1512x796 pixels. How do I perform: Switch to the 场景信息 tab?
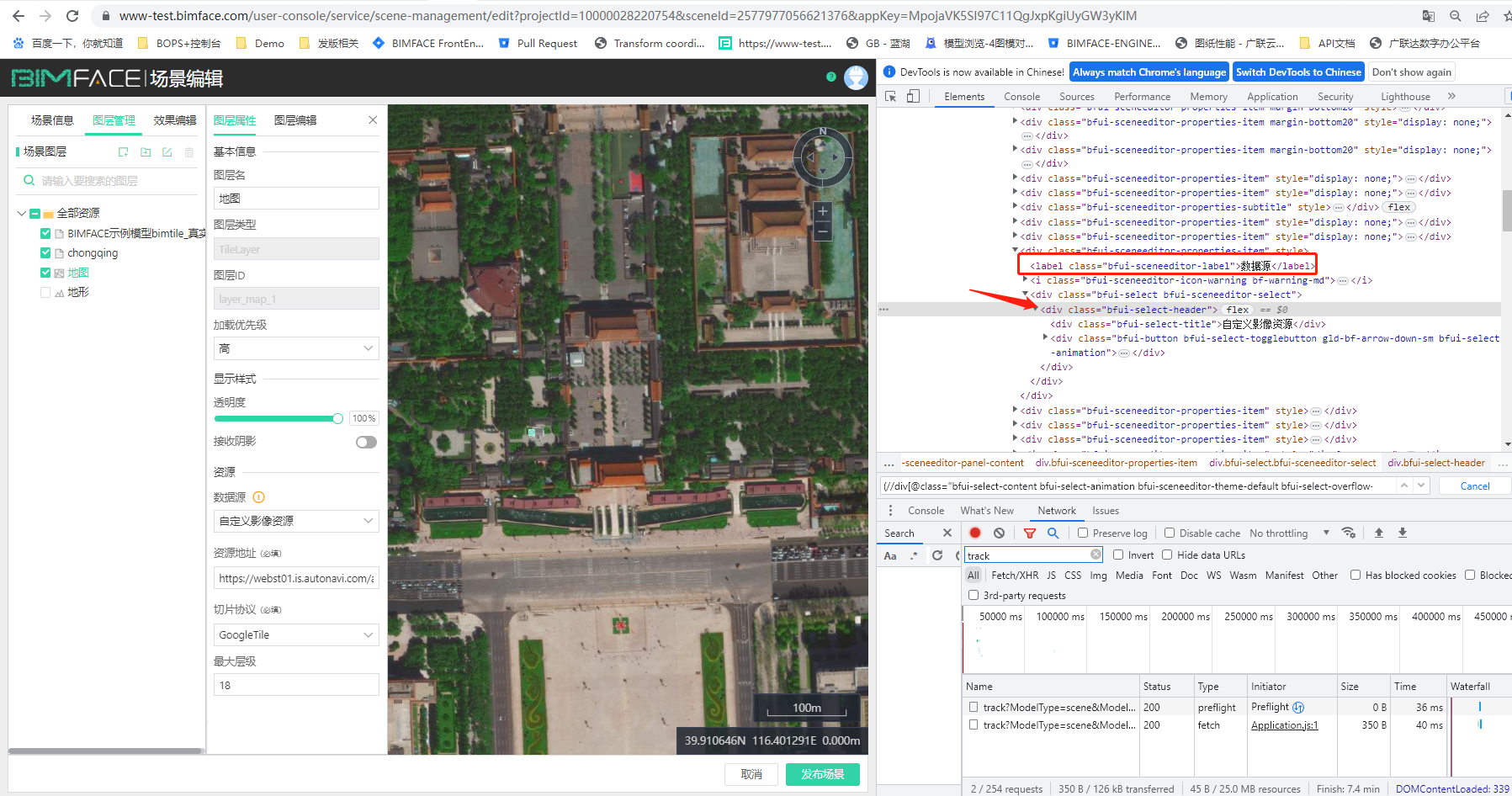52,120
